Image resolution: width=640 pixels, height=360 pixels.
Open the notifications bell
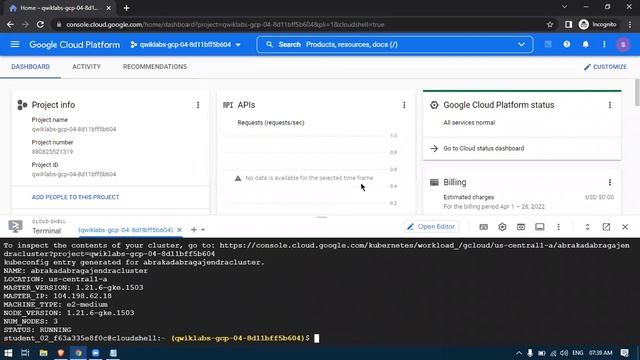tap(585, 44)
